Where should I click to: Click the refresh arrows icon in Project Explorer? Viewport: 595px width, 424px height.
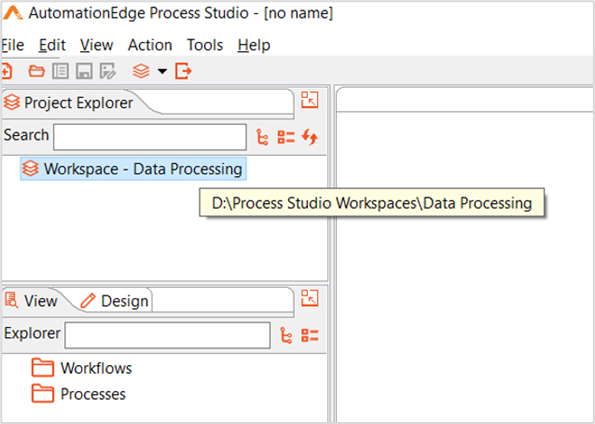(310, 137)
